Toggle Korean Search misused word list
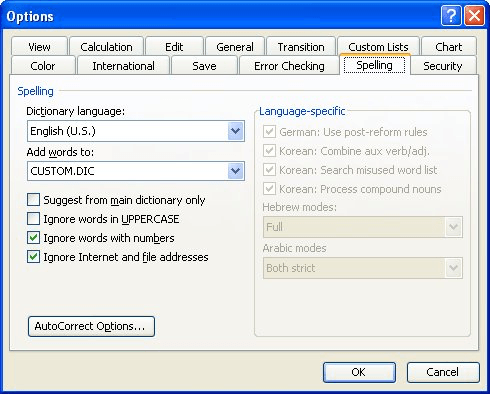Screen dimensions: 490x394 point(269,170)
